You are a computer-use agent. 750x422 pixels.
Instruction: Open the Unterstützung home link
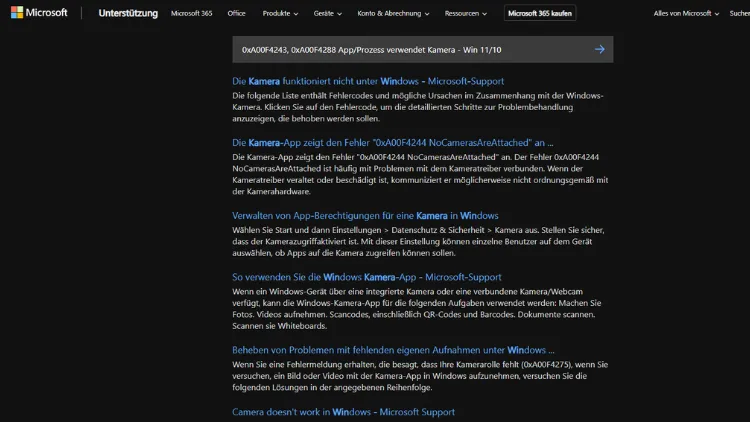pyautogui.click(x=128, y=13)
